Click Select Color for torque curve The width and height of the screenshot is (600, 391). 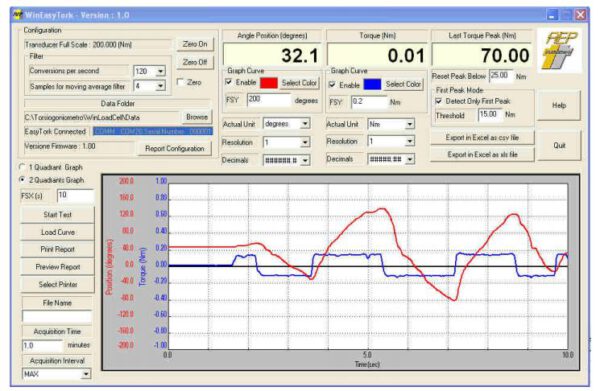pyautogui.click(x=403, y=84)
